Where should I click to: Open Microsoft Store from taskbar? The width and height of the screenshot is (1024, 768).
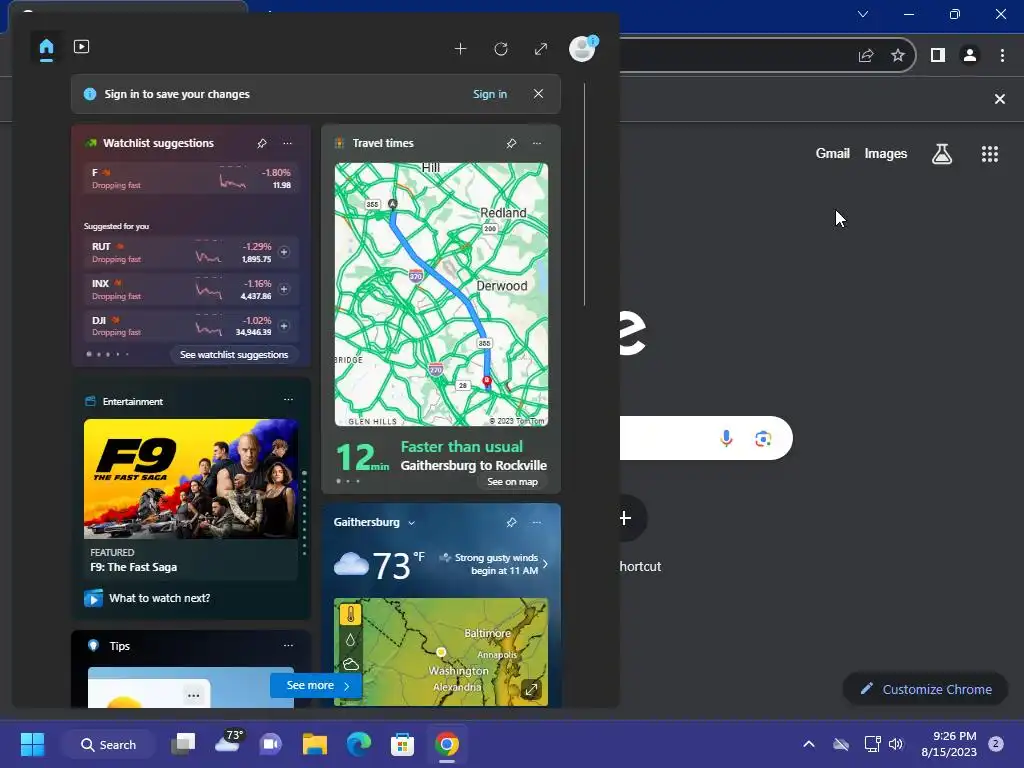point(402,744)
